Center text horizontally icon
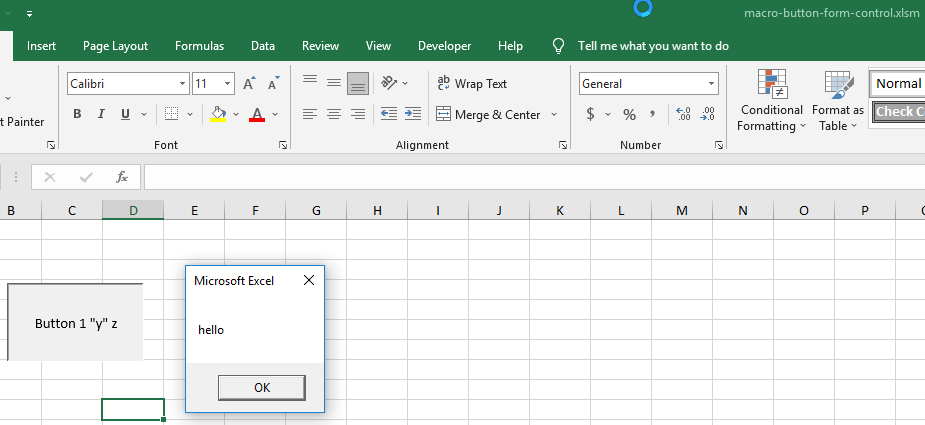Screen dimensions: 925x425 click(334, 114)
